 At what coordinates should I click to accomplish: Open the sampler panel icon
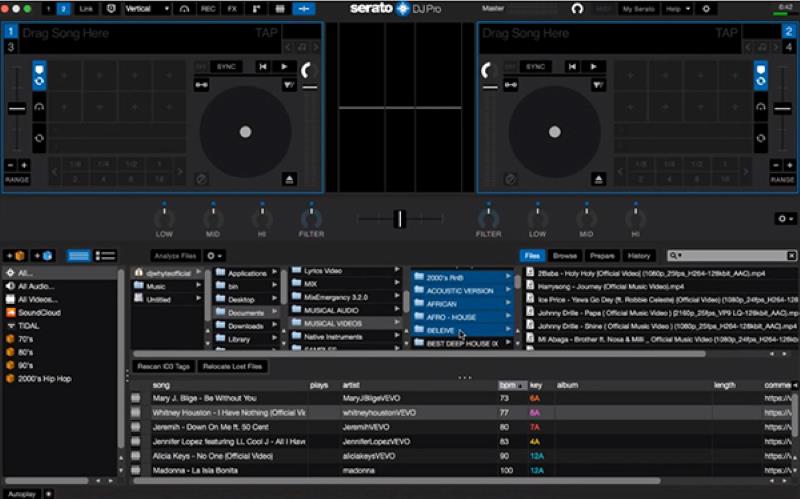[x=256, y=9]
